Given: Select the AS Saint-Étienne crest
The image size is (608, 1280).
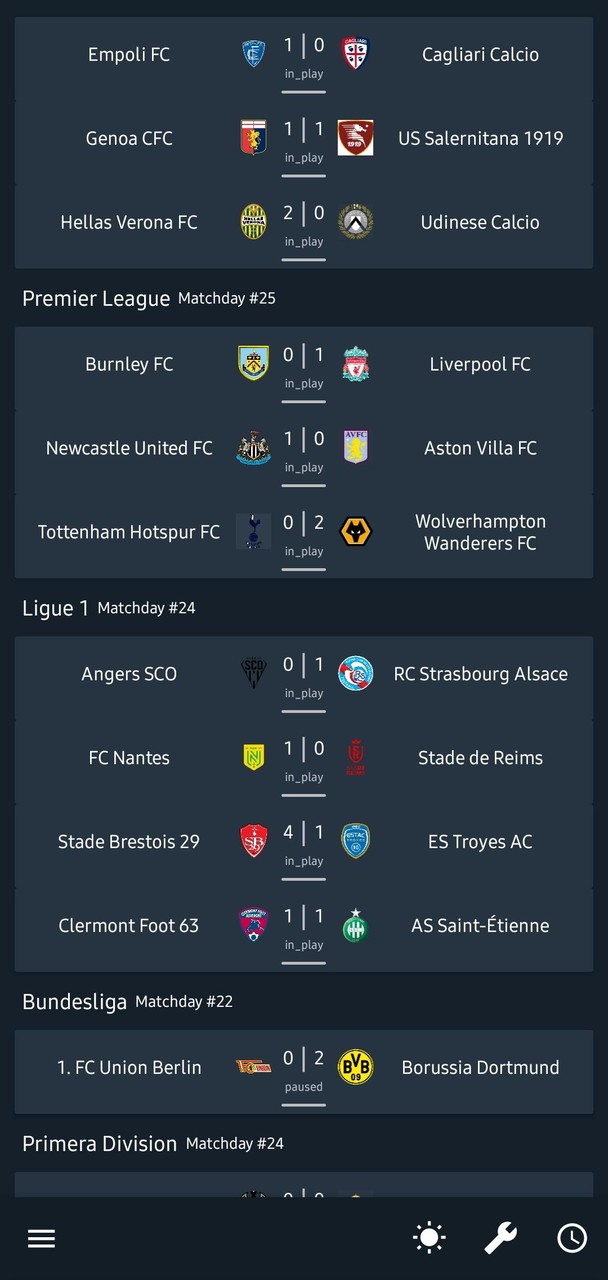Looking at the screenshot, I should pos(357,925).
